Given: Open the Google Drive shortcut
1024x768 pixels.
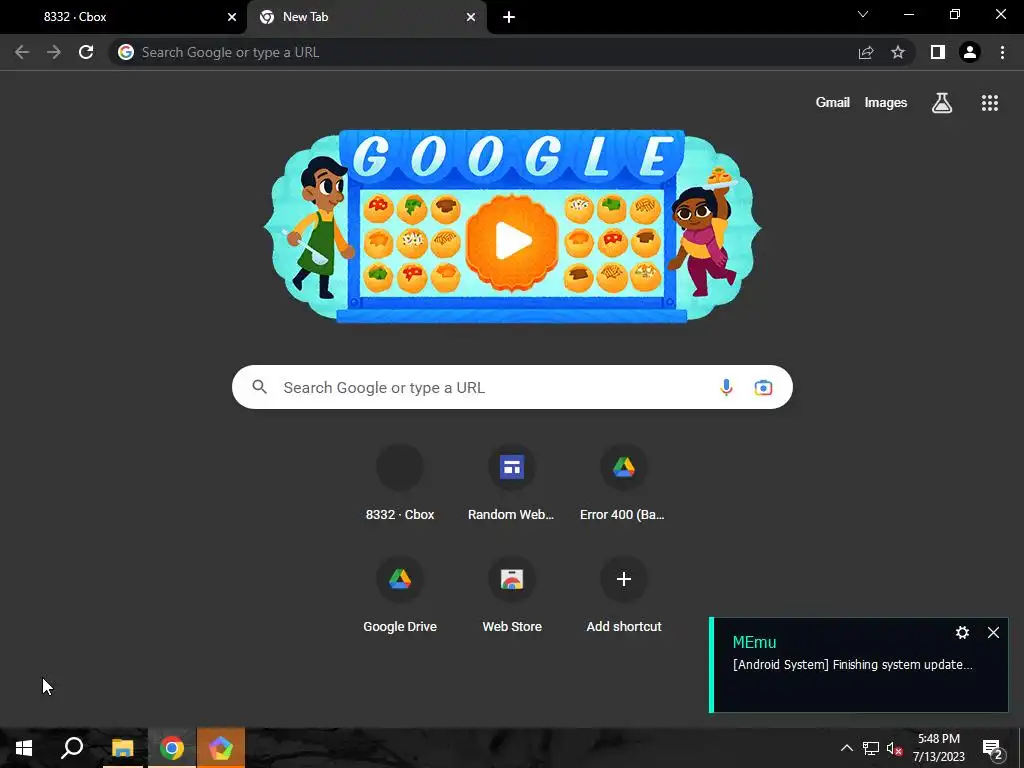Looking at the screenshot, I should pos(400,595).
